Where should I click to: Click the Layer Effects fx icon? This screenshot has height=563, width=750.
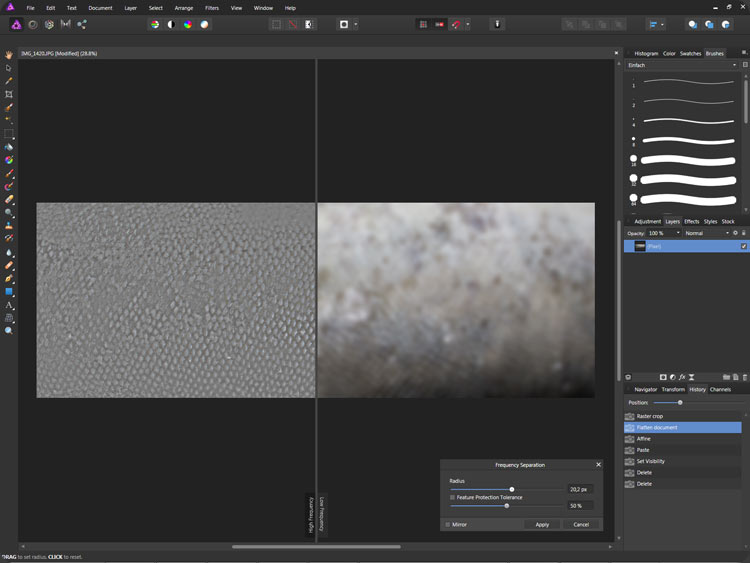pyautogui.click(x=682, y=377)
